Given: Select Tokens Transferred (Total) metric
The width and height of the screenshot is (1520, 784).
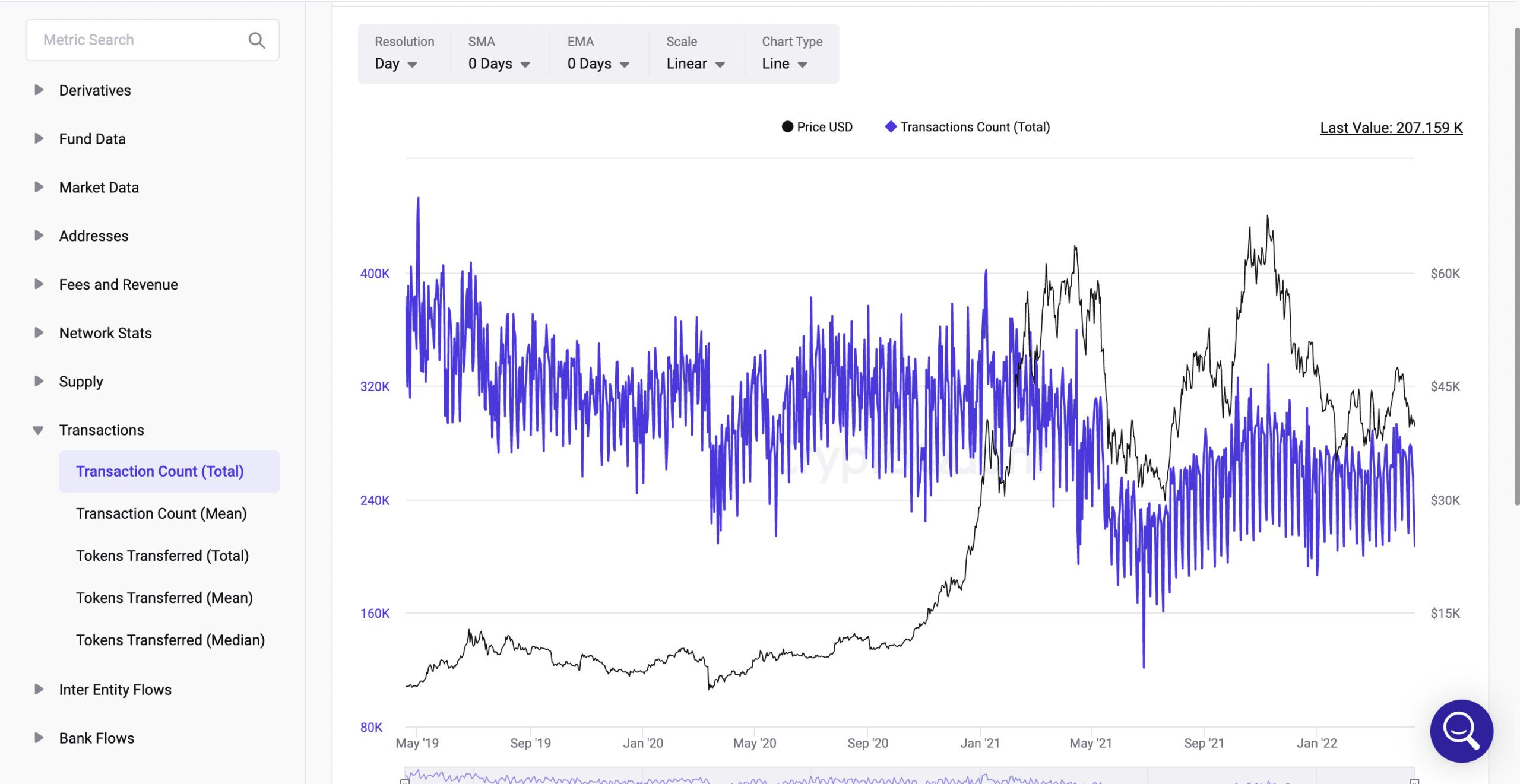Looking at the screenshot, I should click(163, 556).
